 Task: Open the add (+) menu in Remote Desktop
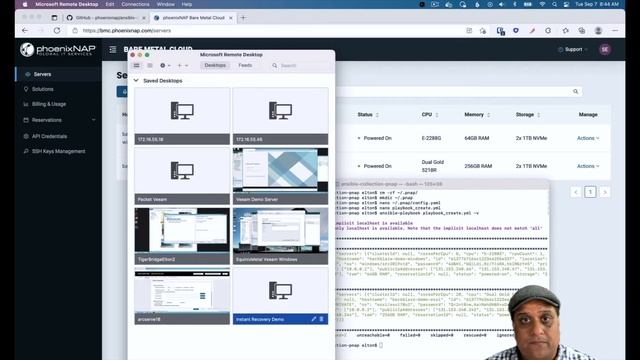[182, 65]
